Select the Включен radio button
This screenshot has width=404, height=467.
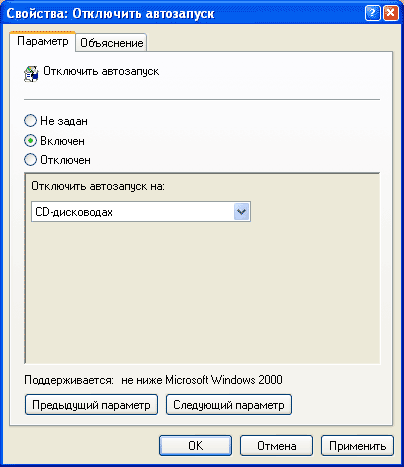point(30,141)
